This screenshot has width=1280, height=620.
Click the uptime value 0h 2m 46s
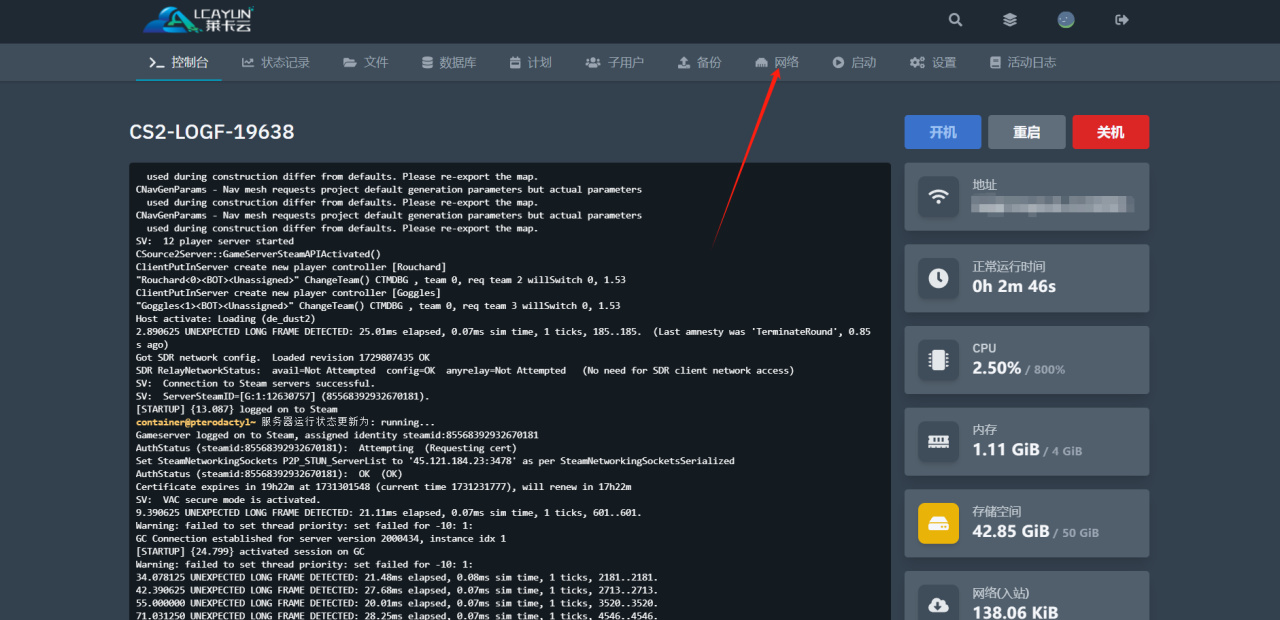[x=1014, y=286]
